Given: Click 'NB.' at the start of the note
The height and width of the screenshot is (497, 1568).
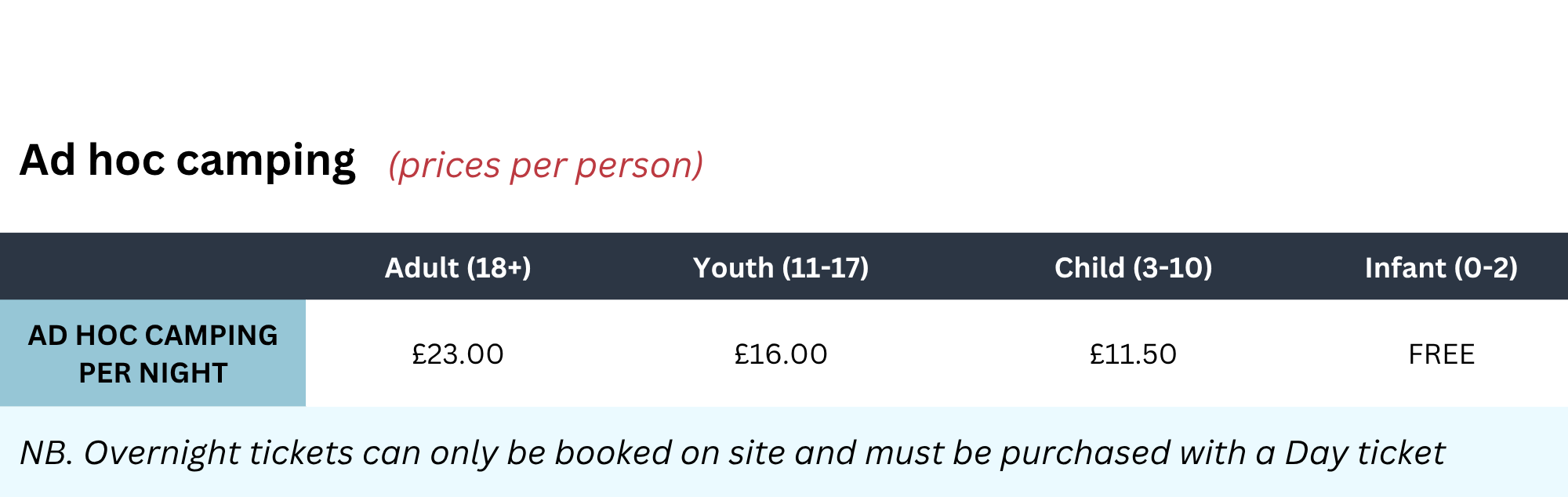Looking at the screenshot, I should 46,453.
